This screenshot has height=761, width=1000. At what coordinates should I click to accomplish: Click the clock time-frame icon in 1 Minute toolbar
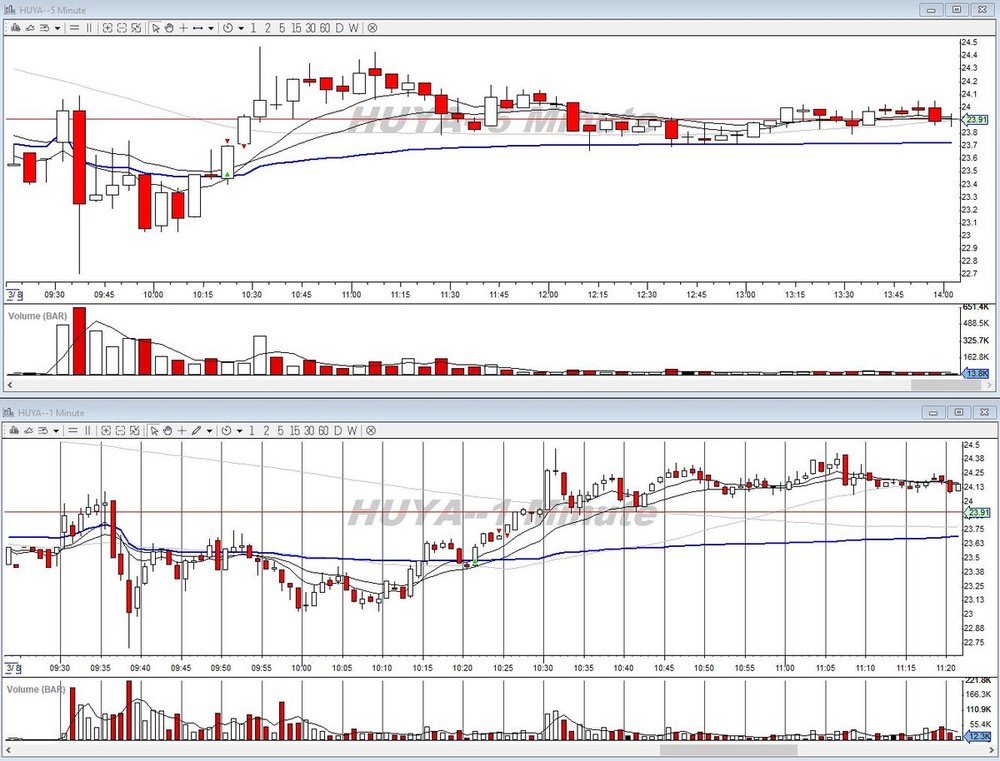point(226,431)
